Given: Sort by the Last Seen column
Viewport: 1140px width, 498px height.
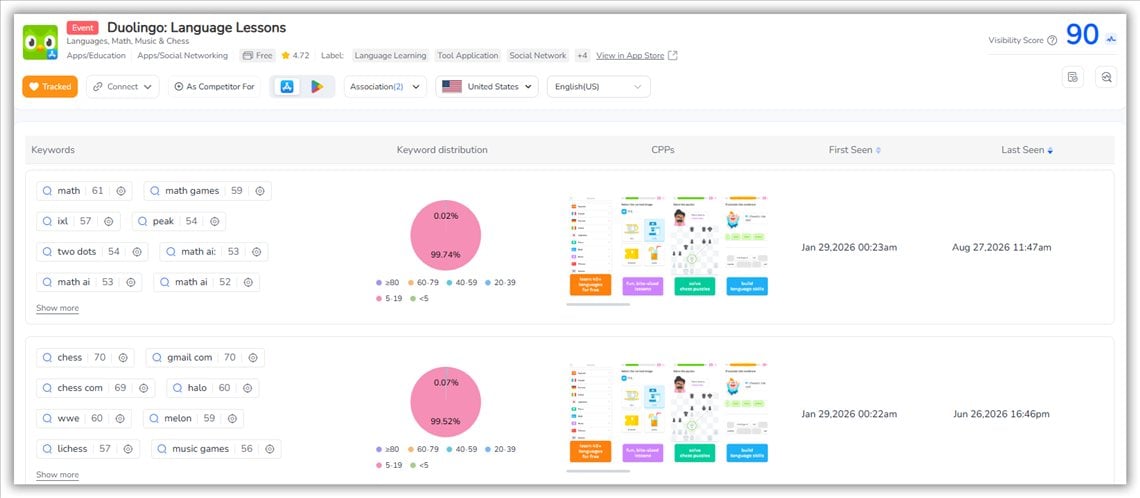Looking at the screenshot, I should coord(1027,150).
